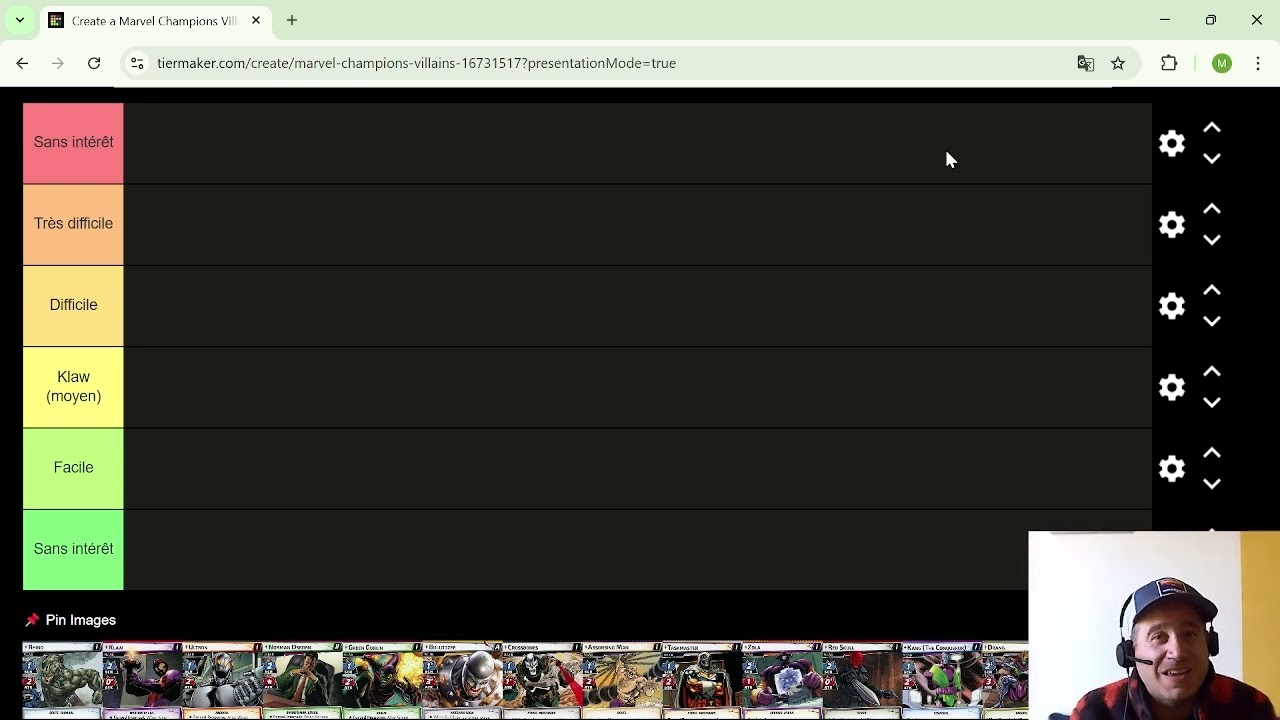Screen dimensions: 1280x720
Task: Minimize the Chrome window
Action: [x=1165, y=20]
